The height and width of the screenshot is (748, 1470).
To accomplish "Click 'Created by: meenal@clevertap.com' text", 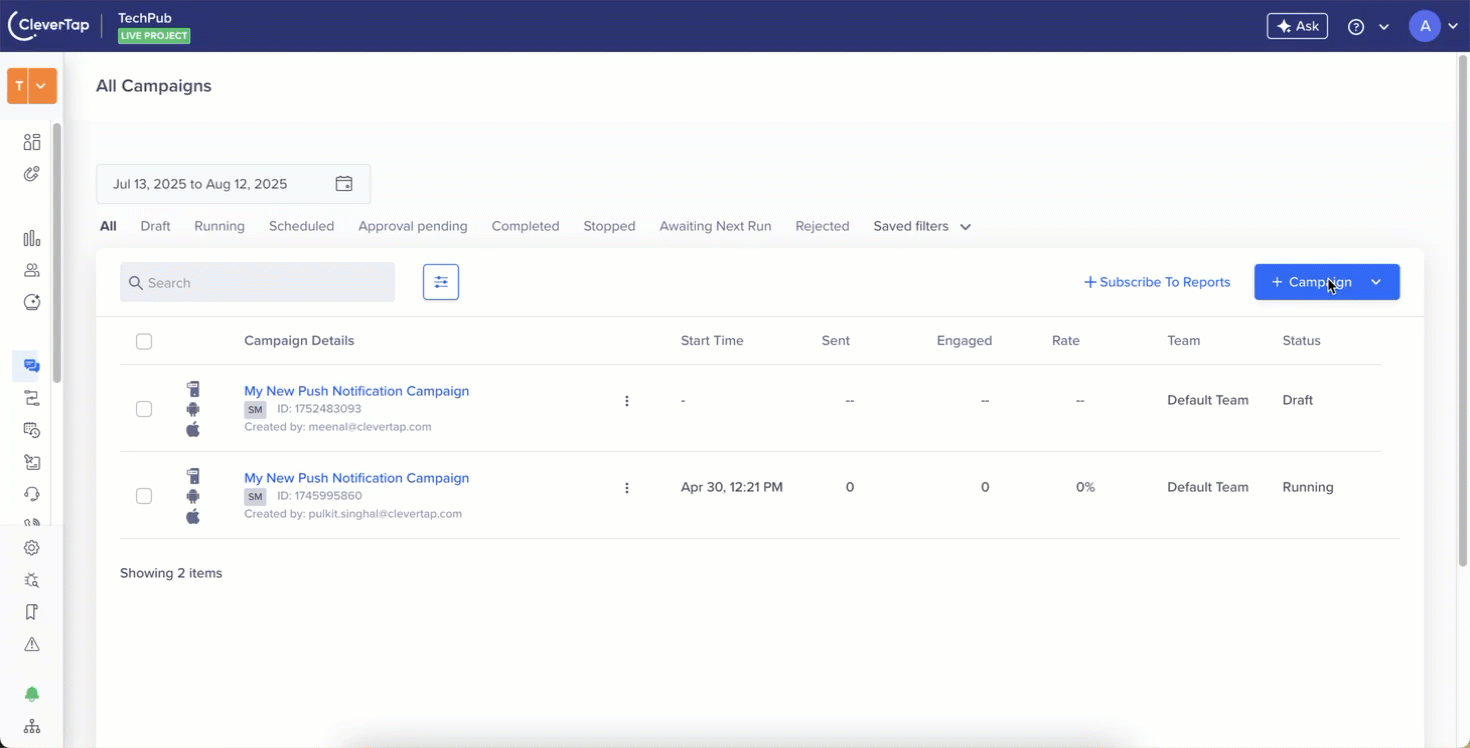I will point(338,427).
